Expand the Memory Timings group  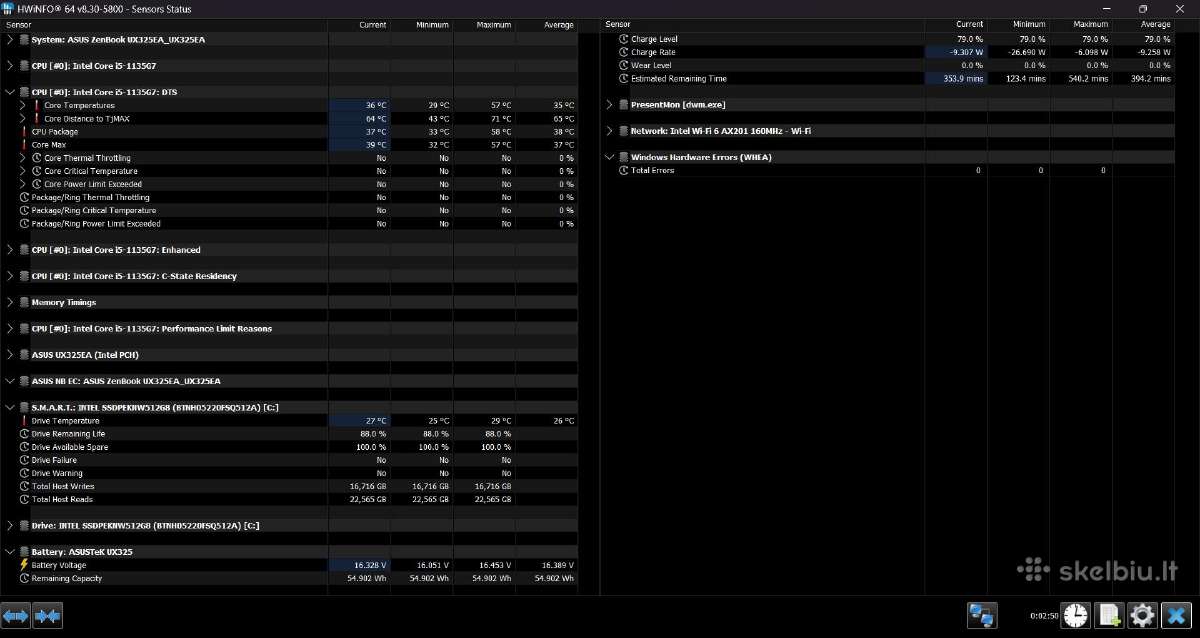coord(10,302)
